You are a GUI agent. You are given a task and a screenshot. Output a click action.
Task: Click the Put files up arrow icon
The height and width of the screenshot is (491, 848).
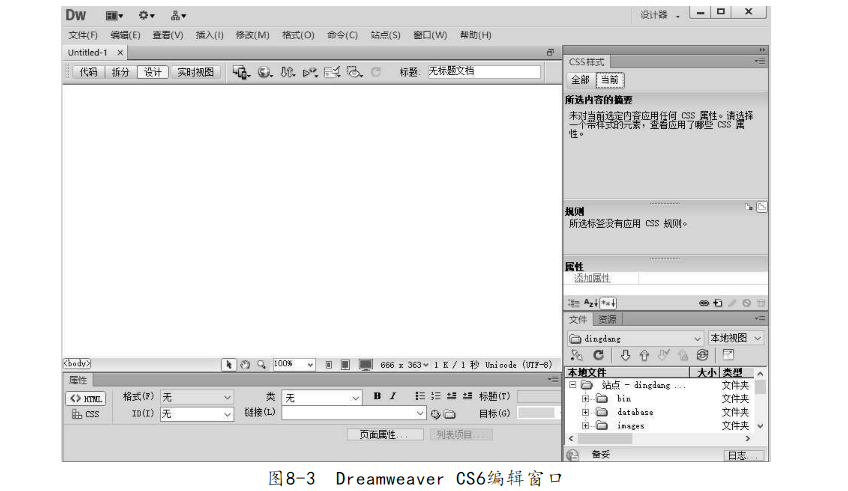click(645, 355)
